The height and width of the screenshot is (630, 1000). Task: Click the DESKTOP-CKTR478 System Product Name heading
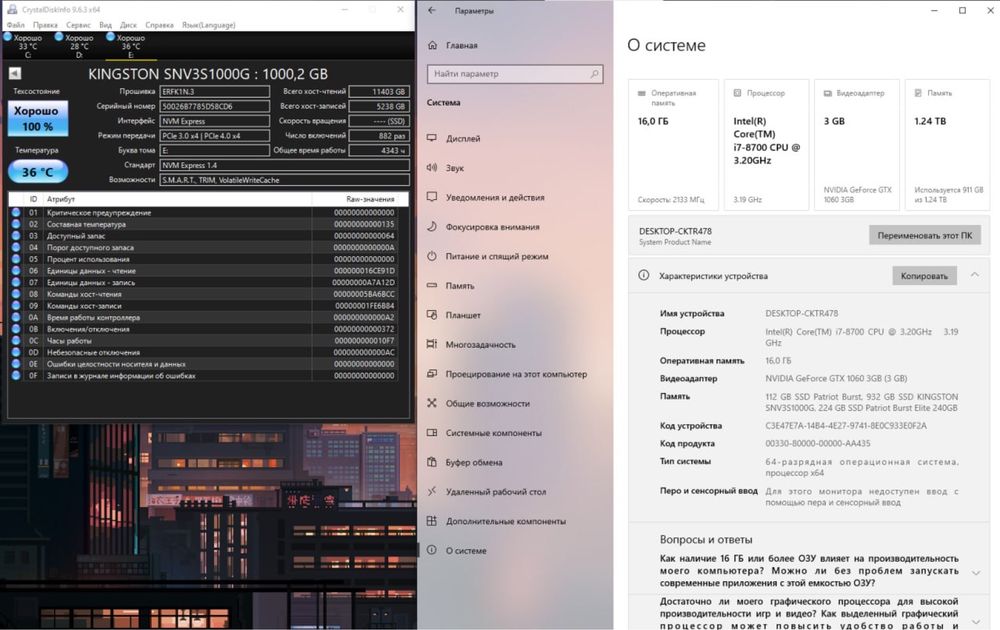pos(675,236)
